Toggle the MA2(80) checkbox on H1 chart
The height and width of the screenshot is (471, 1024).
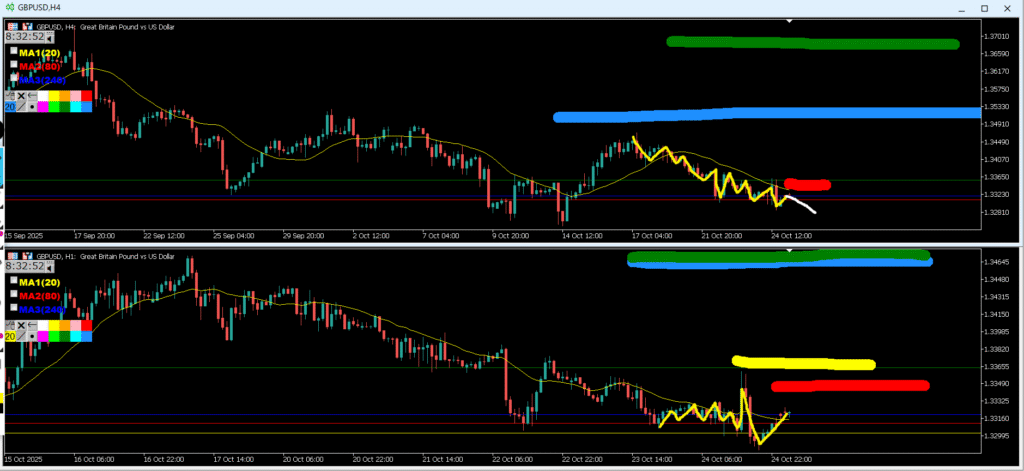pos(14,294)
